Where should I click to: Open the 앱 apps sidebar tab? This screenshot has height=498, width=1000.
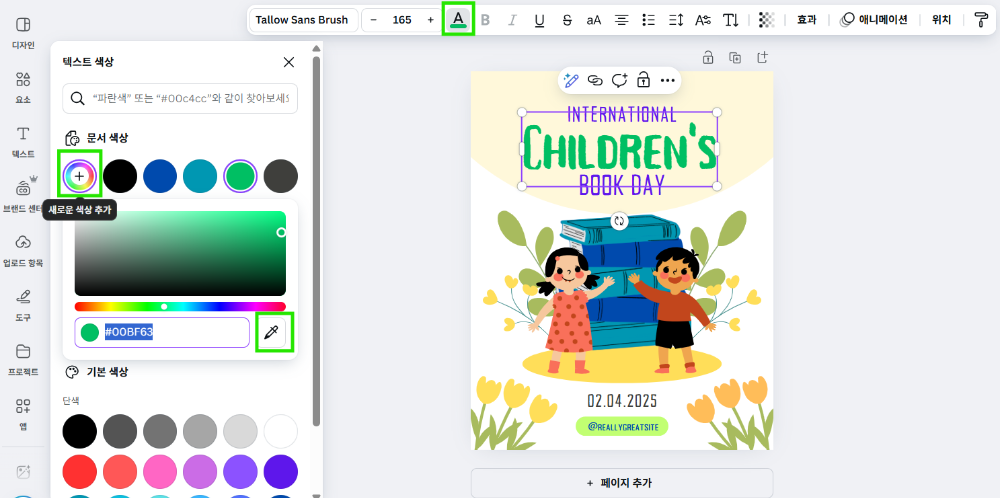23,413
